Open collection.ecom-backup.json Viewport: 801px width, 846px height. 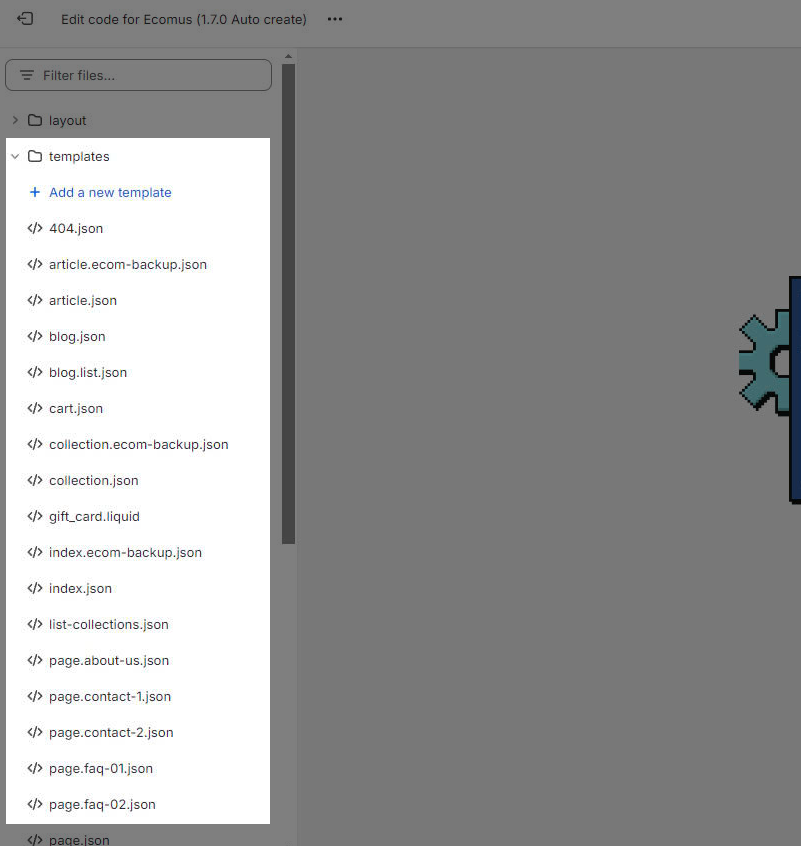pos(138,445)
